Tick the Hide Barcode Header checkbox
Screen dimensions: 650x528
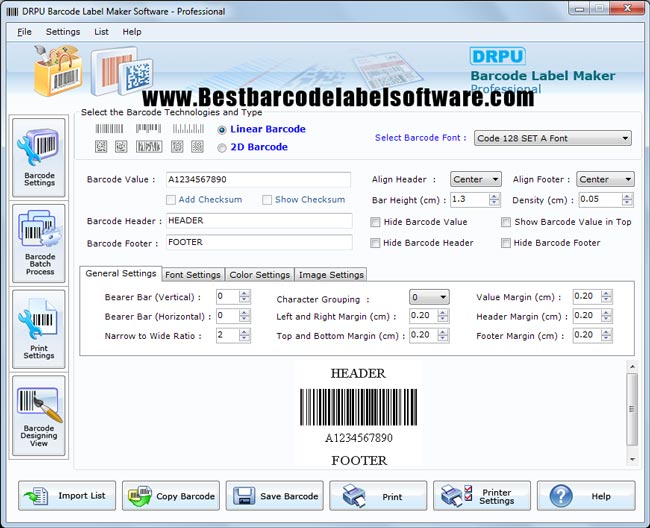[375, 243]
